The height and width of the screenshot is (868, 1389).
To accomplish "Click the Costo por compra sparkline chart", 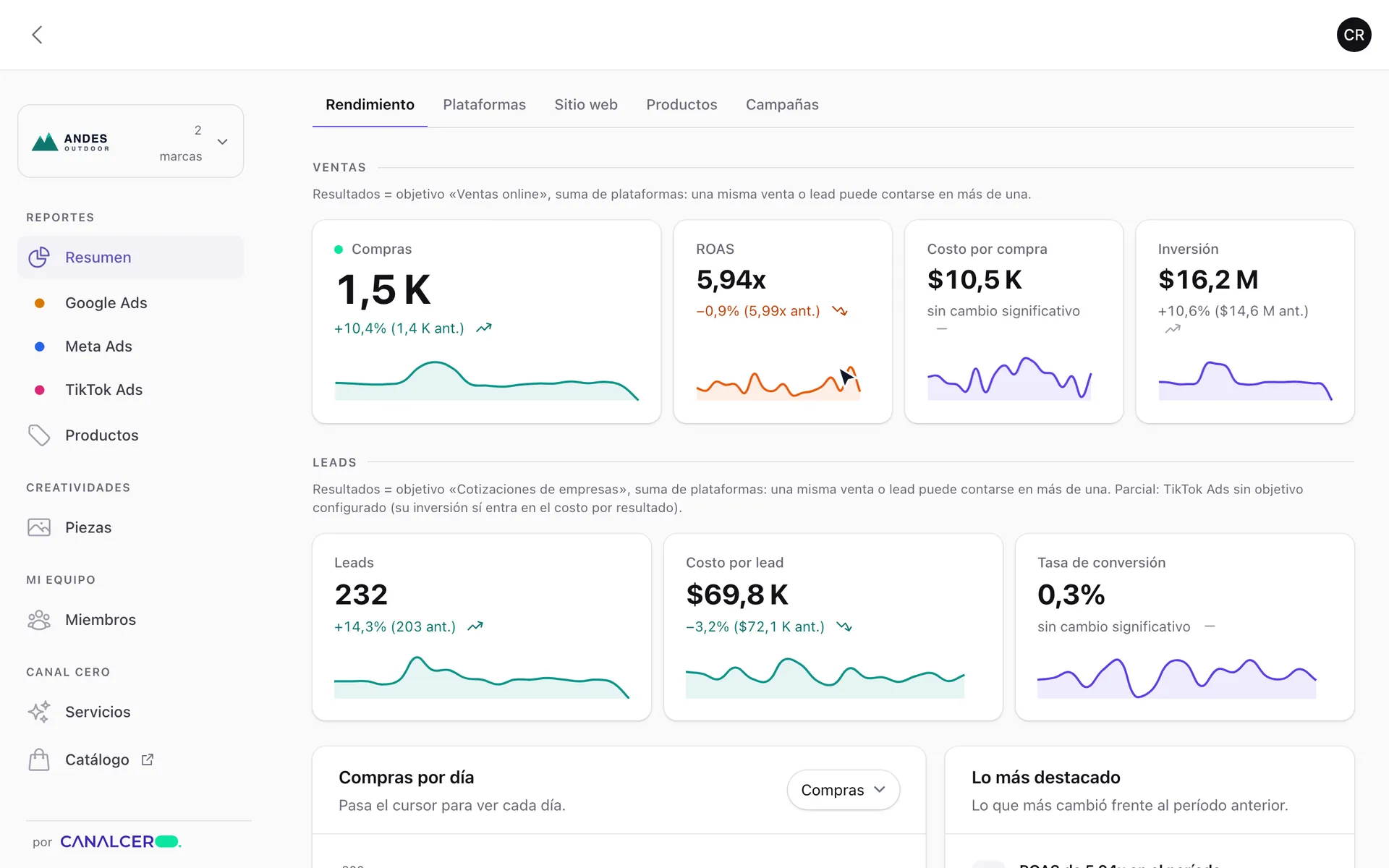I will click(1009, 378).
